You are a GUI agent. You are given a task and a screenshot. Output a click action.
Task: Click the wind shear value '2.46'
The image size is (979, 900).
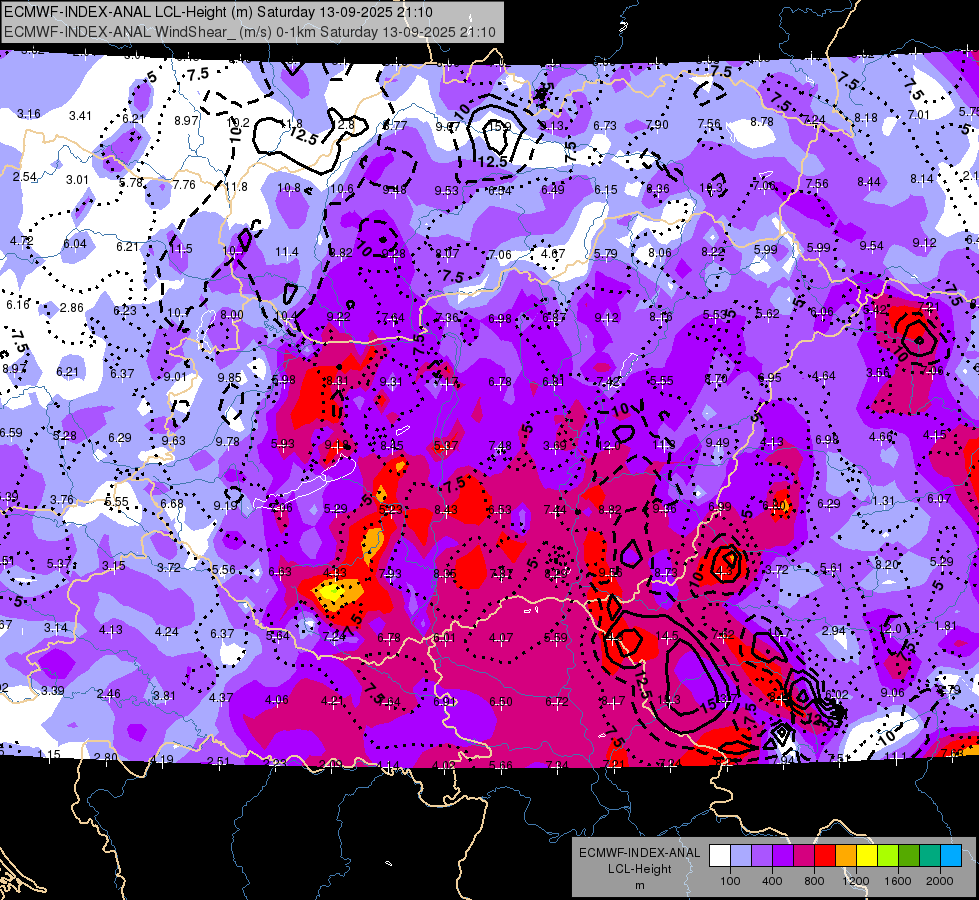(109, 694)
